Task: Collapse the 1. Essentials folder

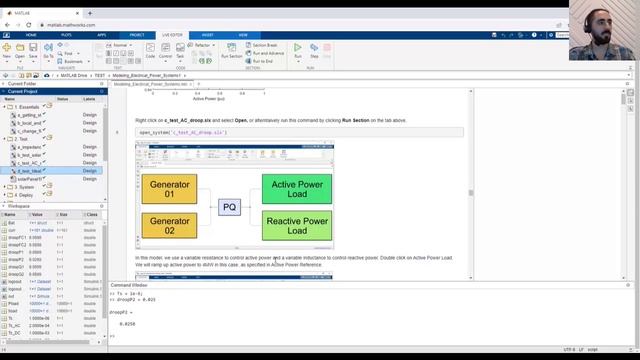Action: pyautogui.click(x=4, y=107)
